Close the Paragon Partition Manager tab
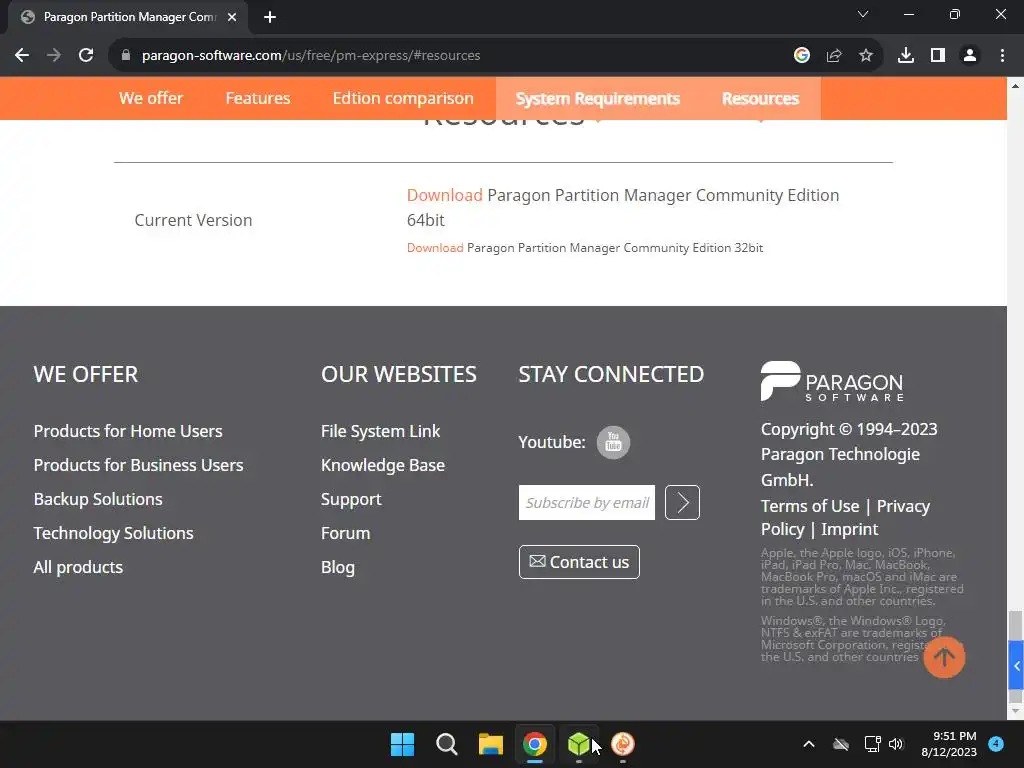The width and height of the screenshot is (1024, 768). (232, 17)
